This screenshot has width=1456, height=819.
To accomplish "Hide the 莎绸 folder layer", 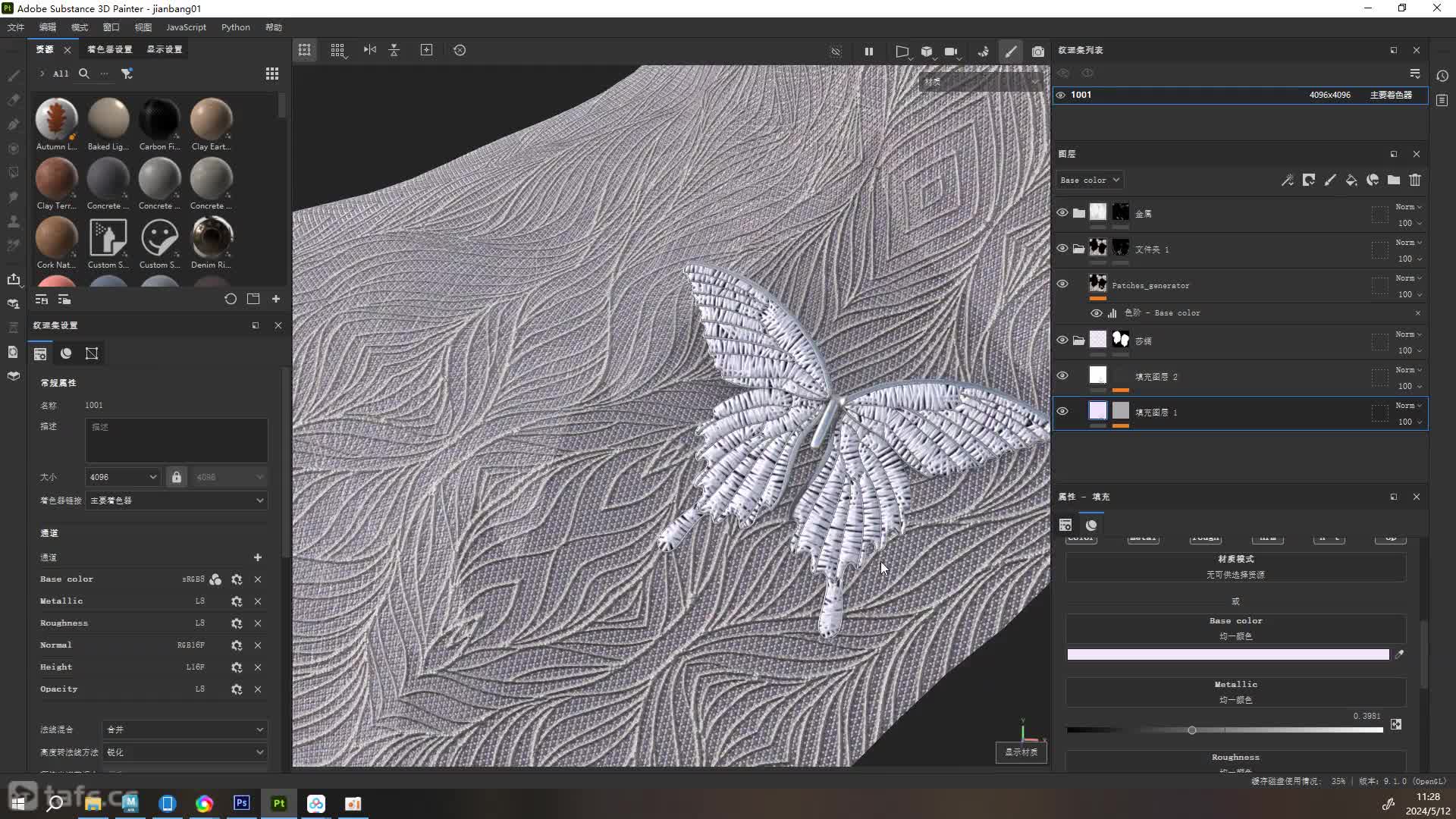I will tap(1062, 340).
